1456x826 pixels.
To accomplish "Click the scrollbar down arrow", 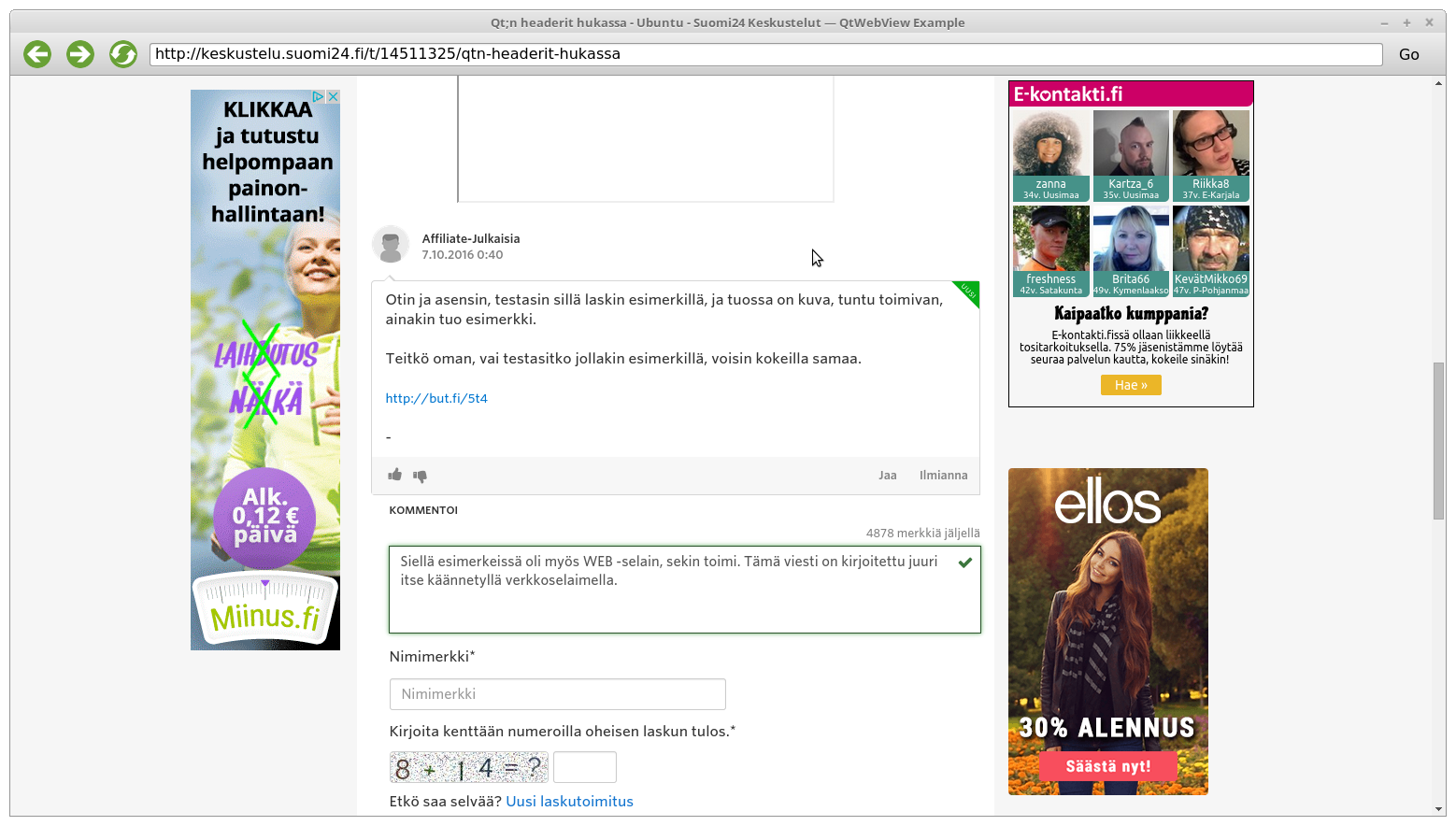I will (x=1439, y=809).
